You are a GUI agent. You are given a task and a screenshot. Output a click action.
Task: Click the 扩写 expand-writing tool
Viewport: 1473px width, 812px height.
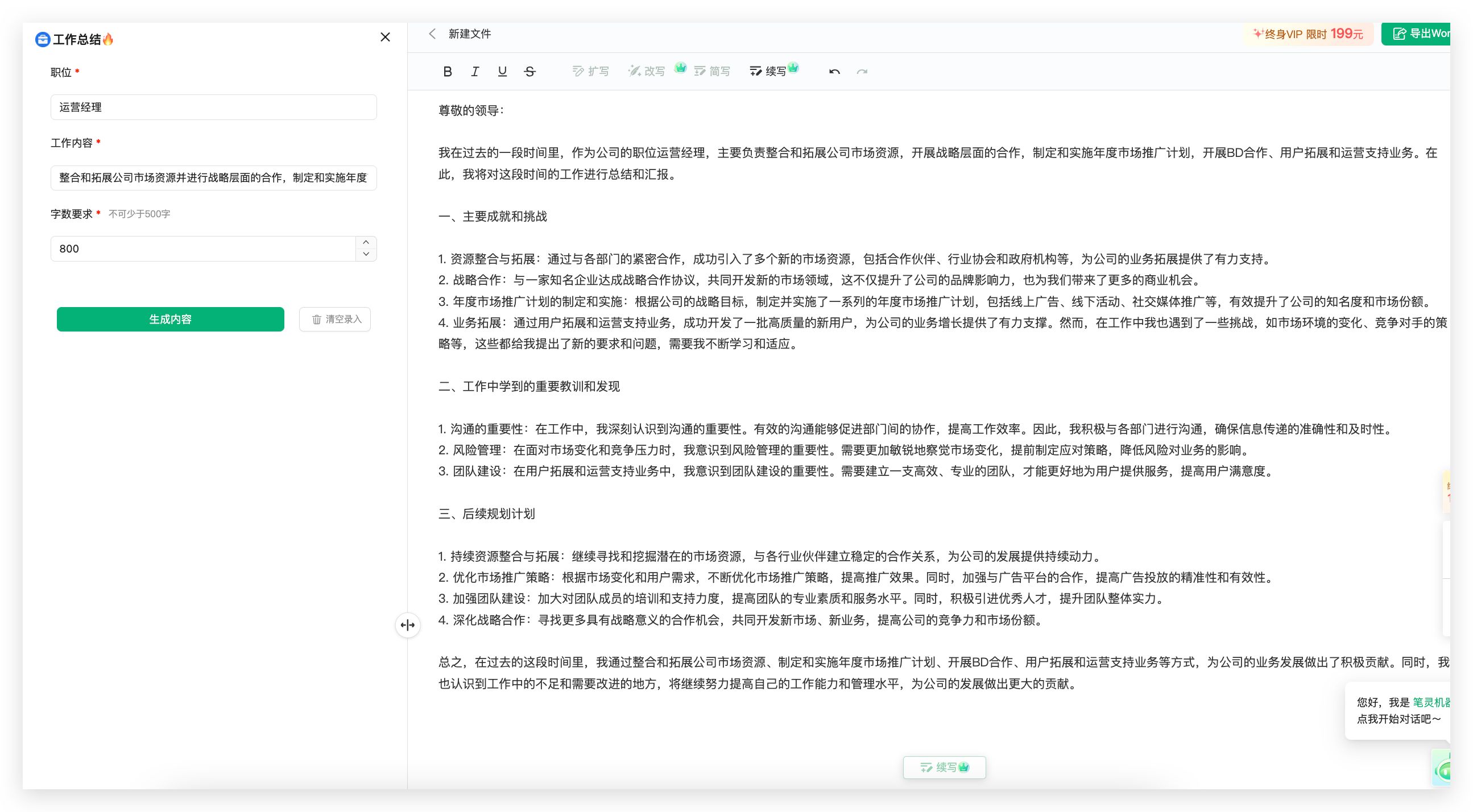tap(591, 72)
